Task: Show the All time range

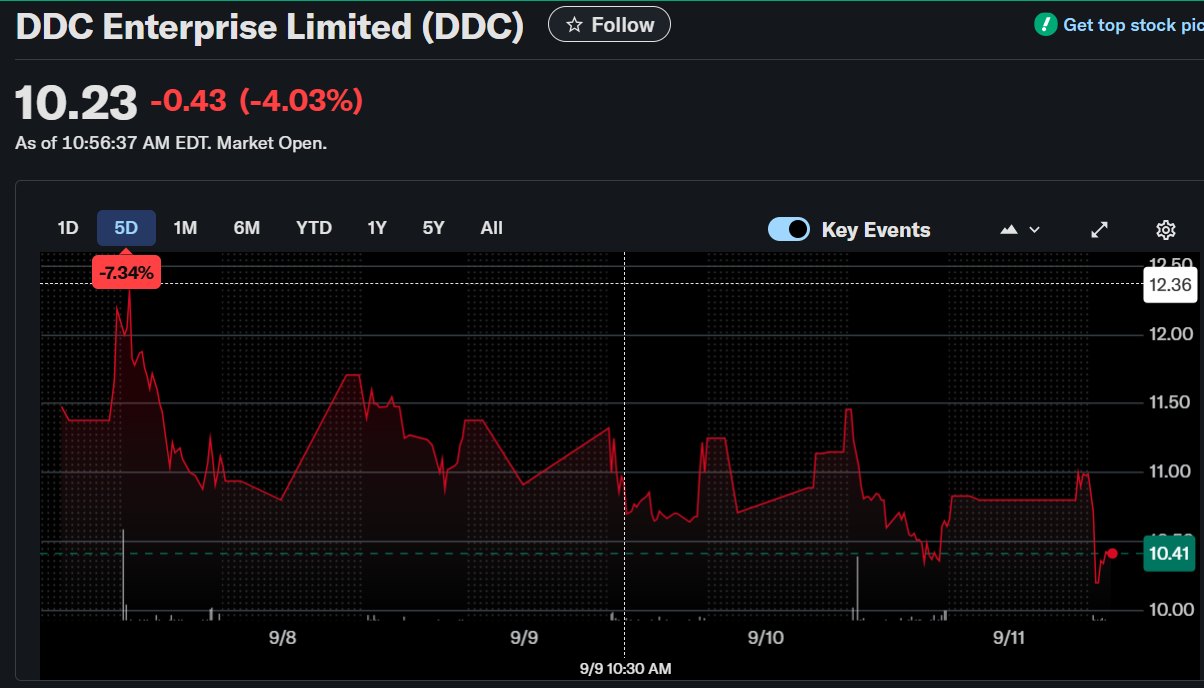Action: [x=491, y=228]
